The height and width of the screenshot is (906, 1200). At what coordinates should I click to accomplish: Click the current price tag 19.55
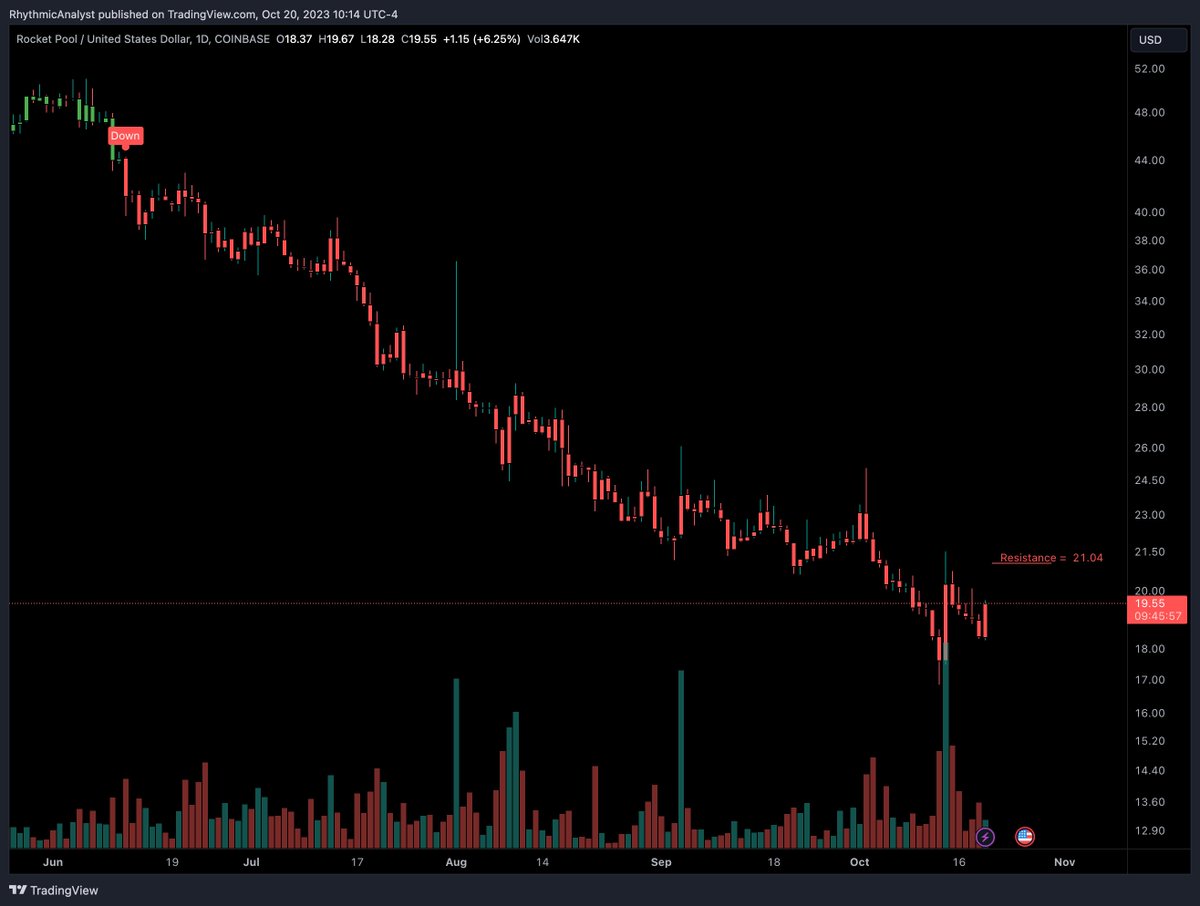[1155, 603]
